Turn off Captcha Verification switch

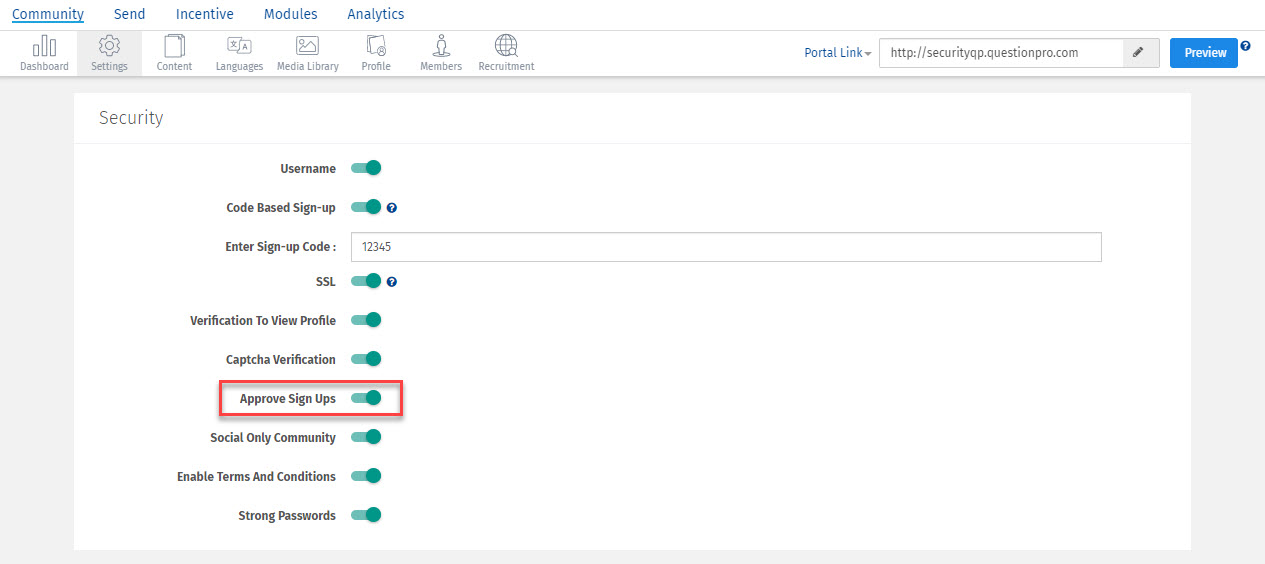click(x=367, y=359)
